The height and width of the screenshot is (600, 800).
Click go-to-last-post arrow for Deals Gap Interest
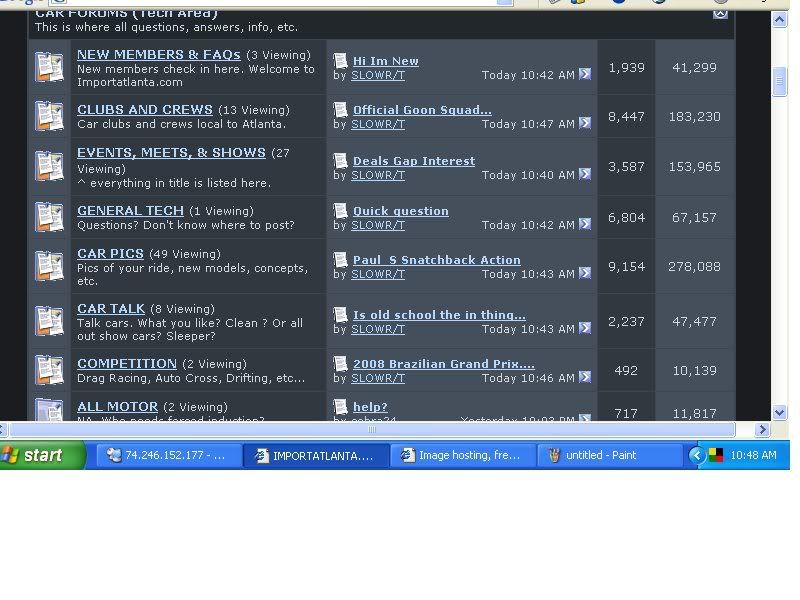585,175
